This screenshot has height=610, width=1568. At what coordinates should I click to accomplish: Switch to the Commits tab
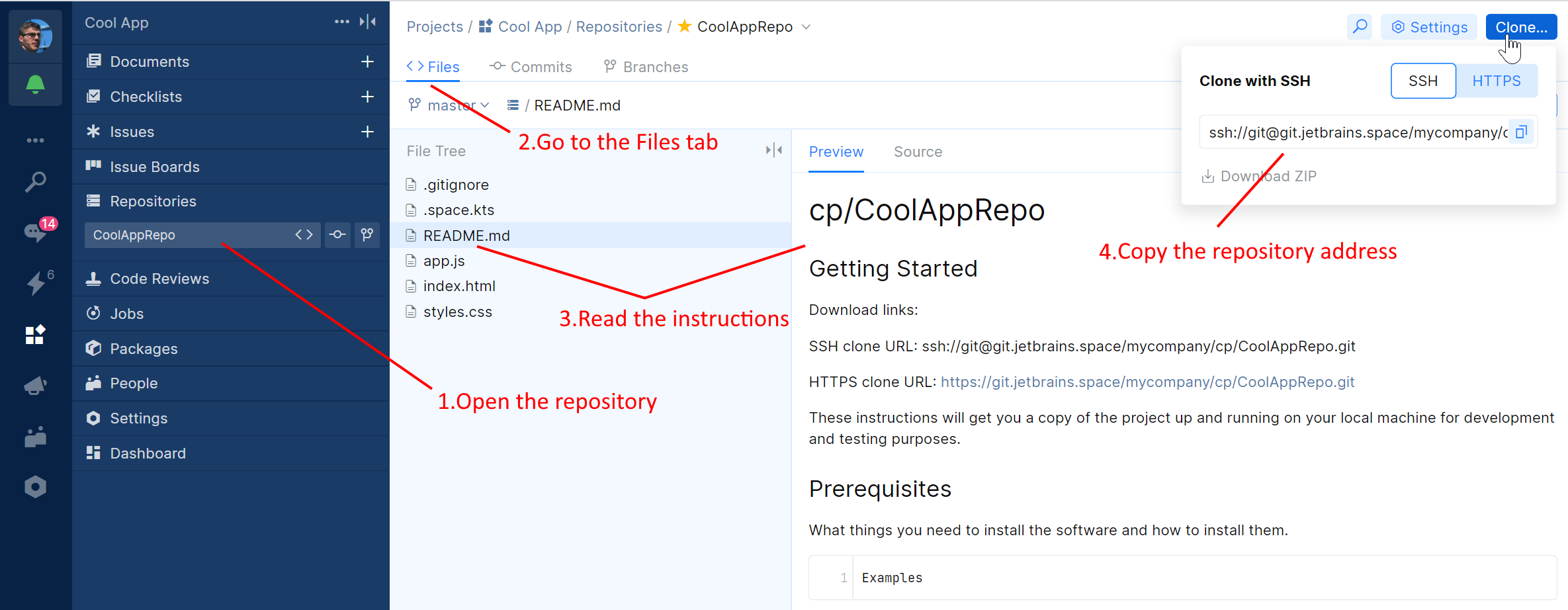coord(531,67)
